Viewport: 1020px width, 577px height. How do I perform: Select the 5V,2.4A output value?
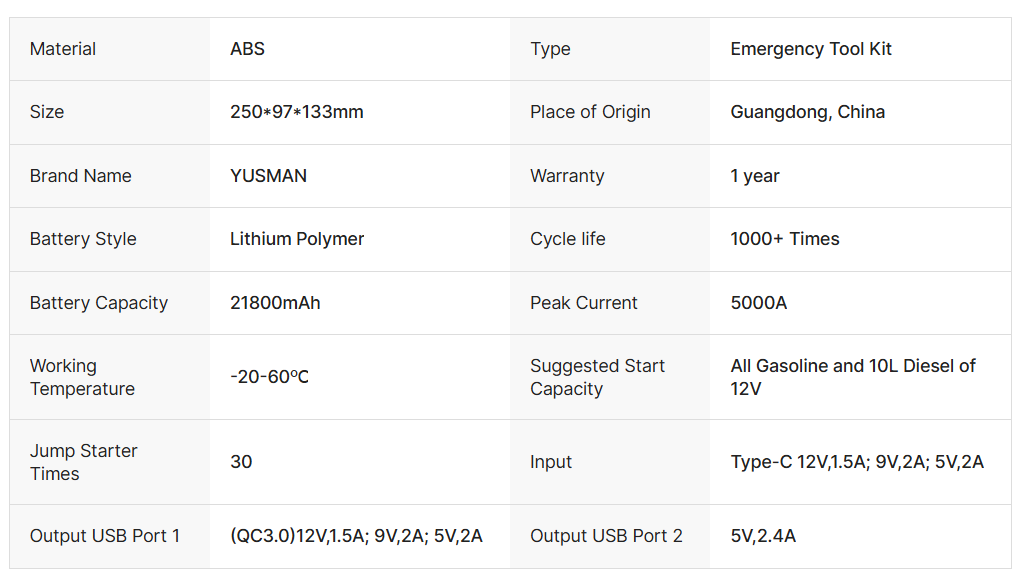click(x=763, y=536)
